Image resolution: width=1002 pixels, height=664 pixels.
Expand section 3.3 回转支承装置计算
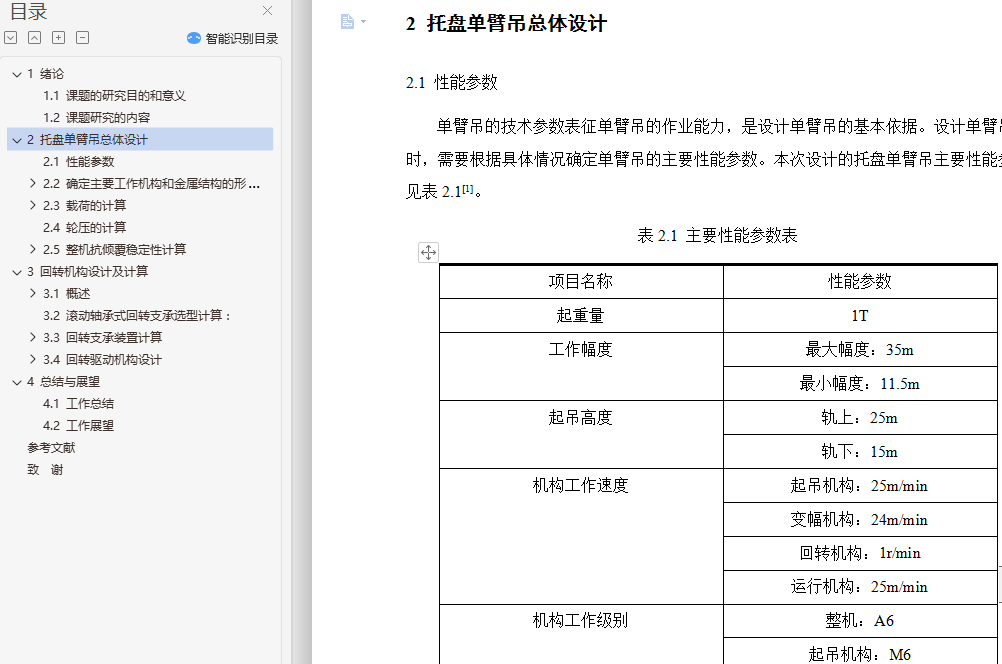point(33,337)
